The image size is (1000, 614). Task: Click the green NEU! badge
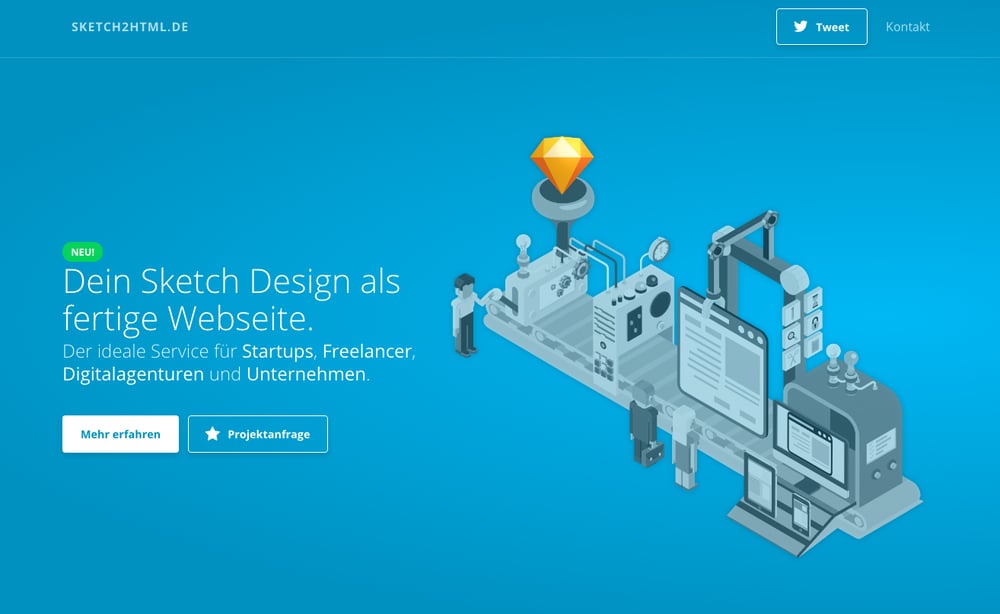(x=82, y=252)
